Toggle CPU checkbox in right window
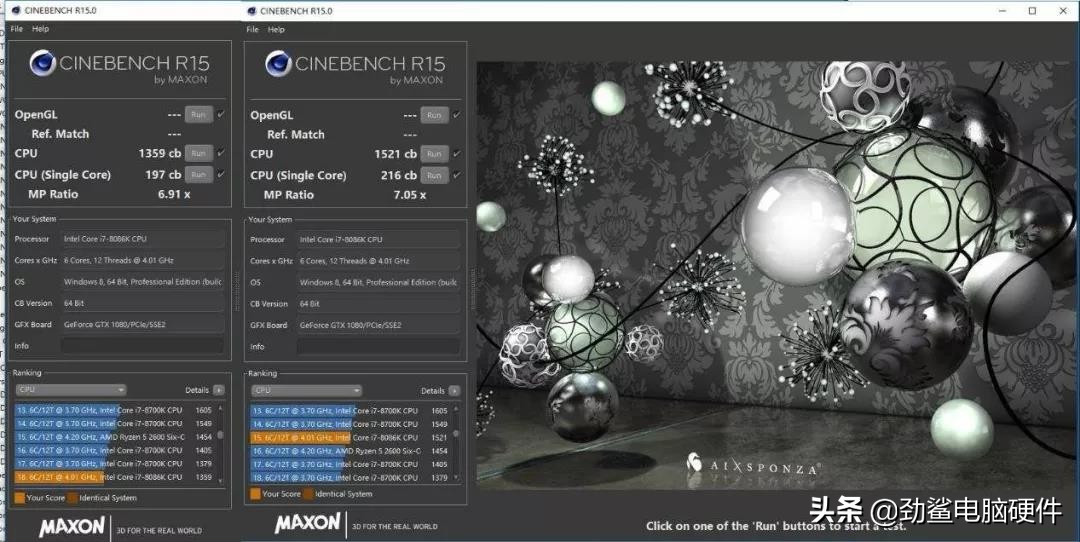The image size is (1080, 542). click(x=457, y=154)
